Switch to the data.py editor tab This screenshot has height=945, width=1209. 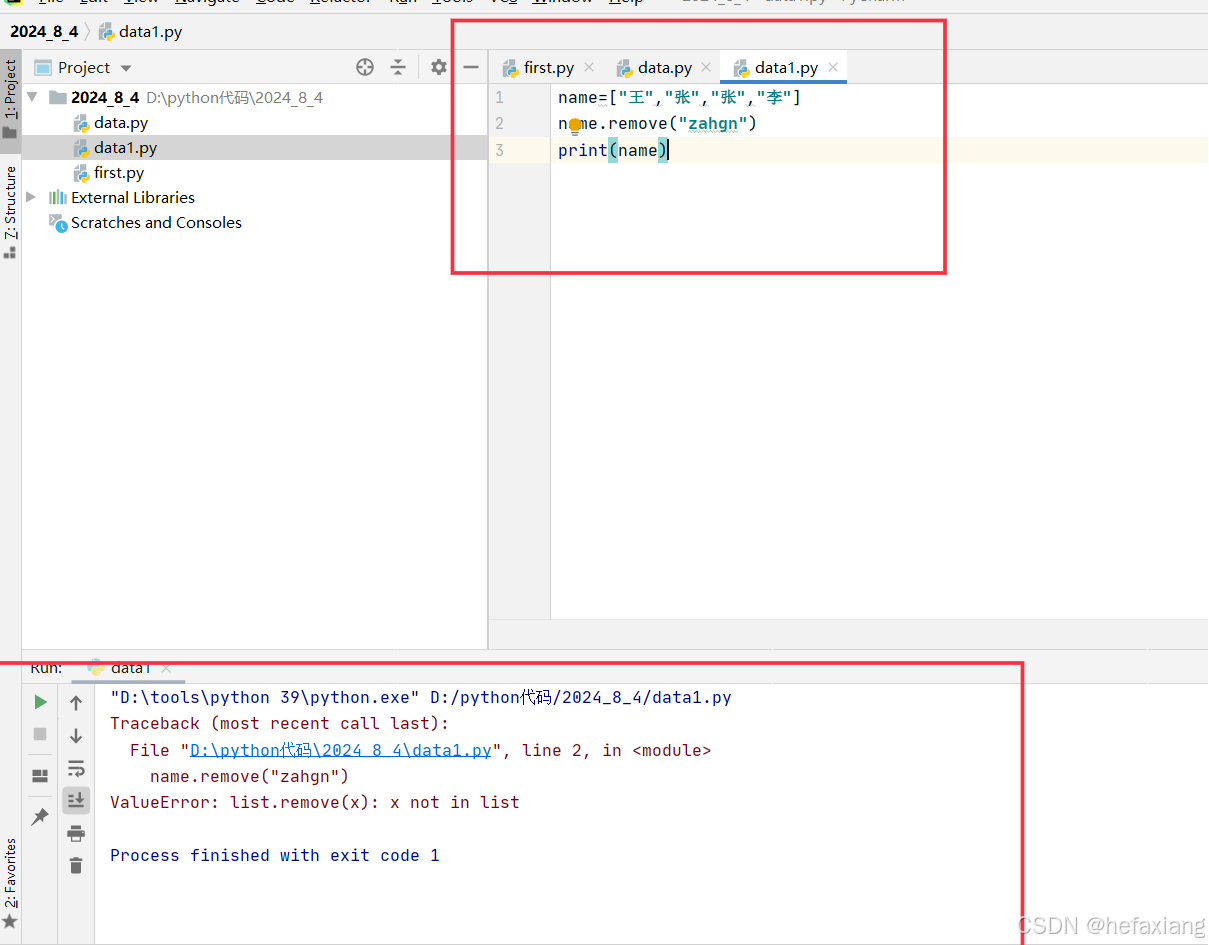coord(665,67)
